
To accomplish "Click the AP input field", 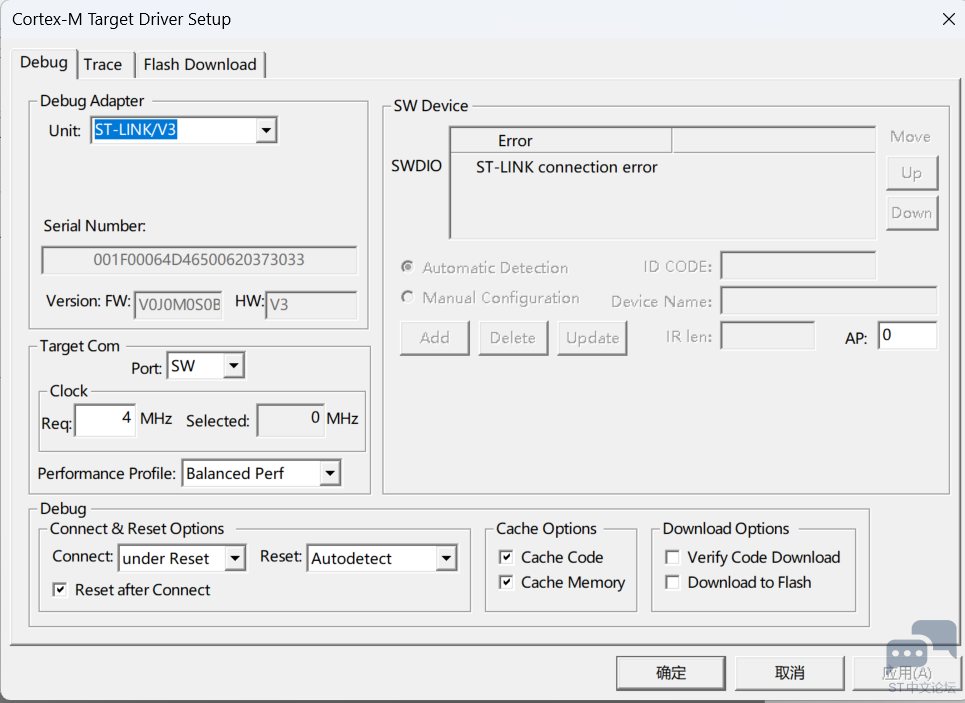I will (908, 335).
